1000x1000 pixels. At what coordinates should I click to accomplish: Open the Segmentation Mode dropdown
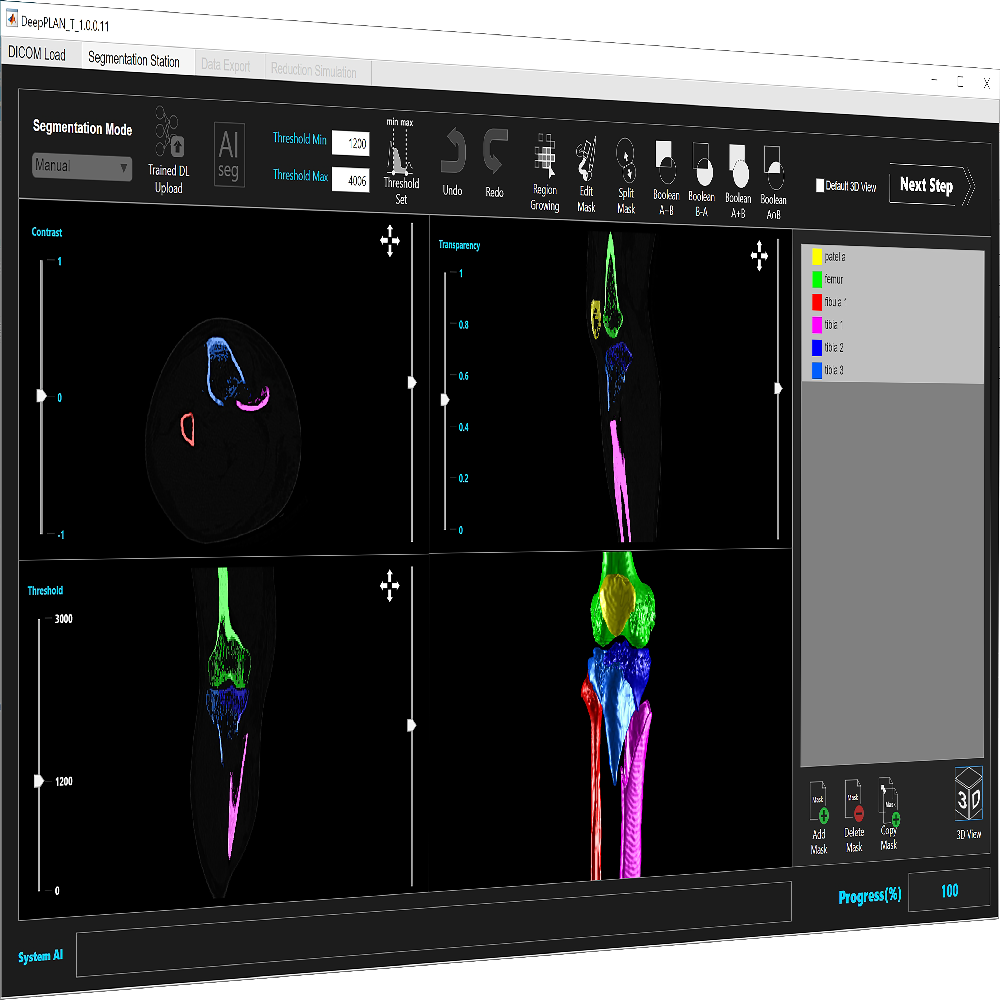click(x=82, y=166)
